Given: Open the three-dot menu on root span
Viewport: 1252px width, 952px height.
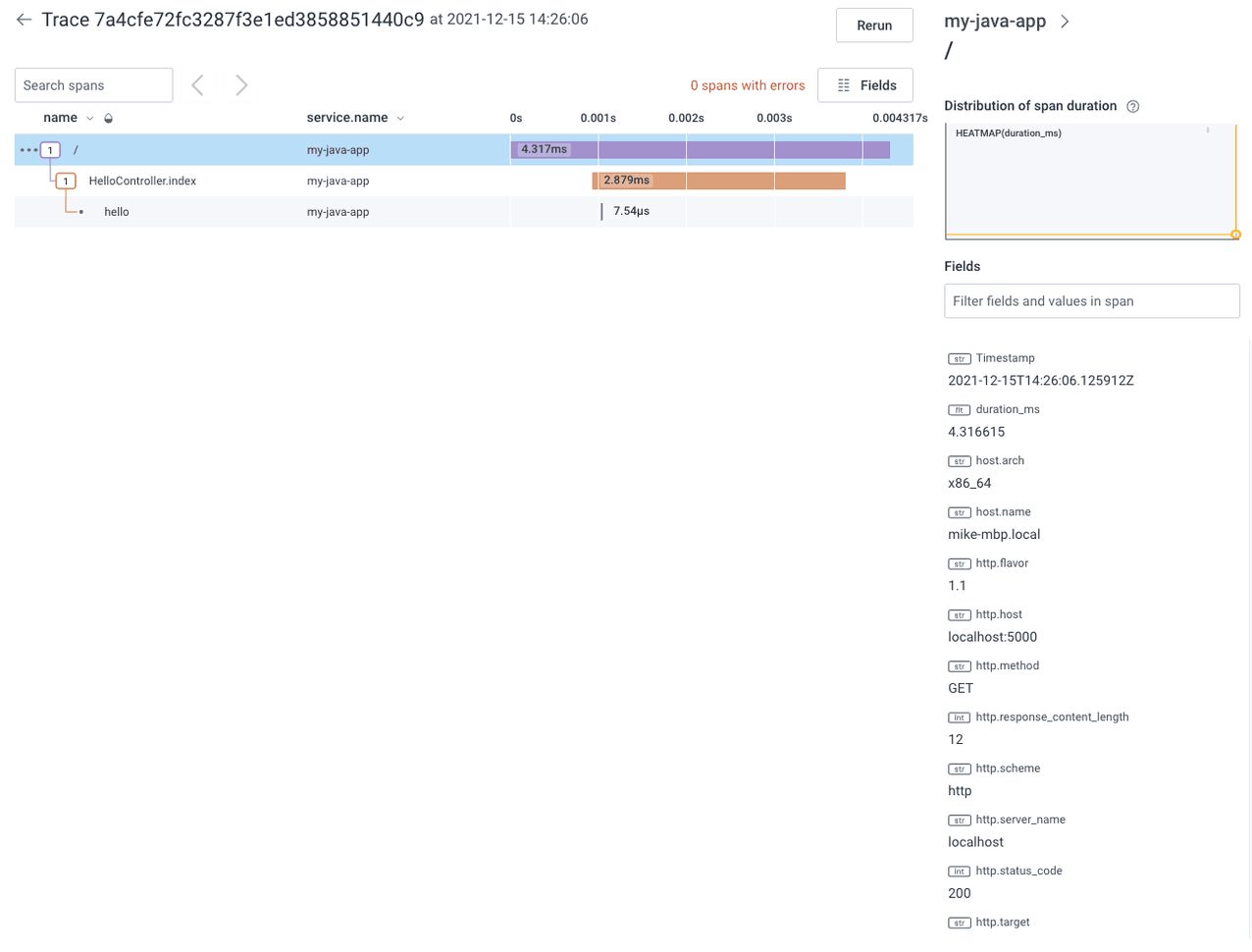Looking at the screenshot, I should [27, 150].
